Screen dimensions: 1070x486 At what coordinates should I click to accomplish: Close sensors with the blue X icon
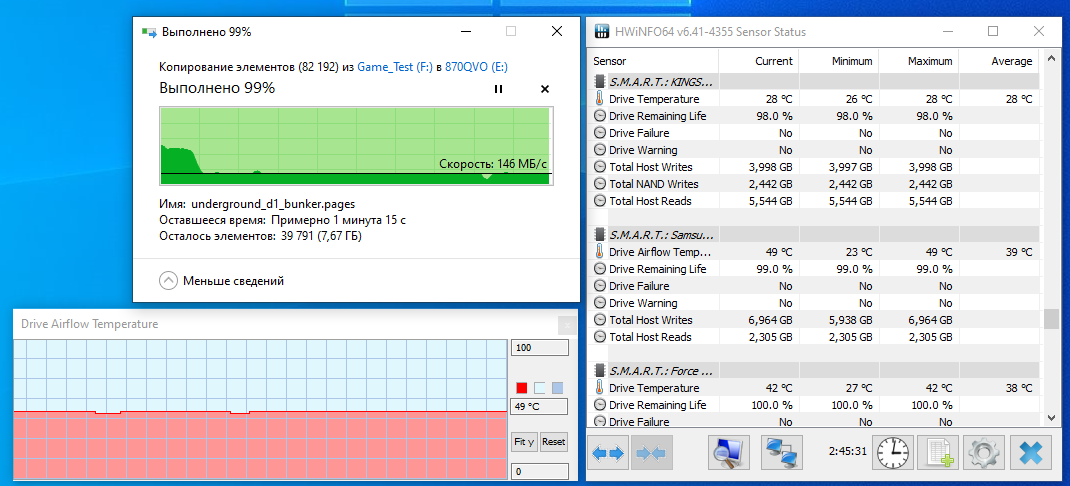[1030, 453]
